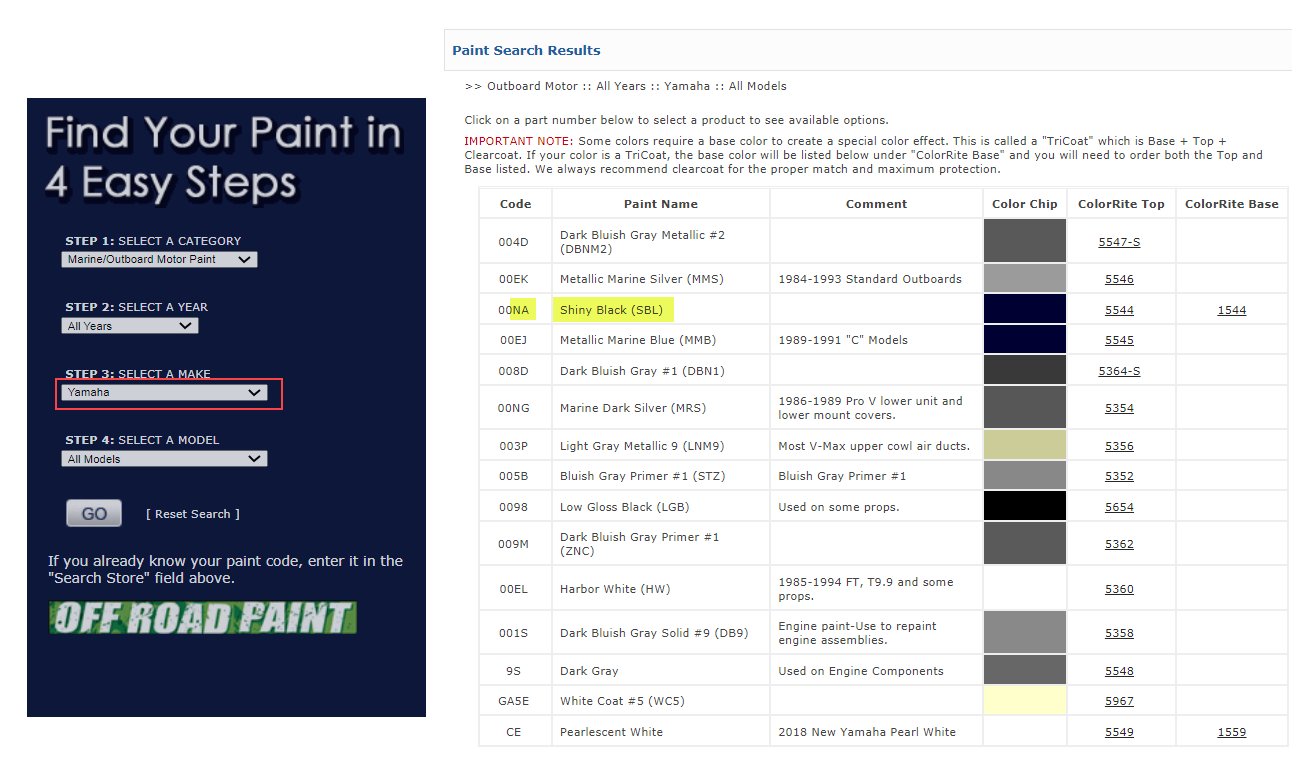Image resolution: width=1292 pixels, height=757 pixels.
Task: Click the ColorRite Base column header
Action: click(1231, 204)
